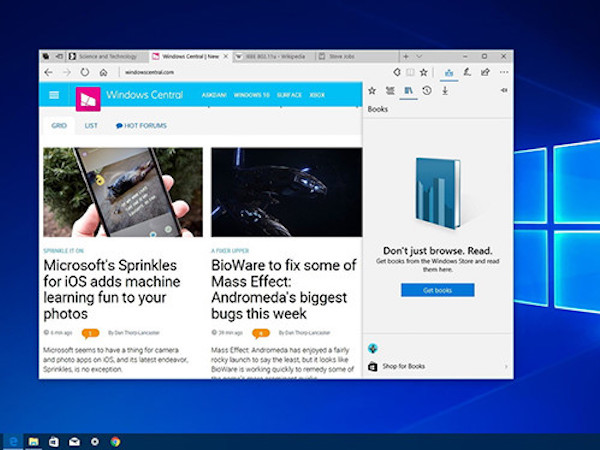Open ASKDAN! nav menu item
Screen dimensions: 600x450
(214, 95)
